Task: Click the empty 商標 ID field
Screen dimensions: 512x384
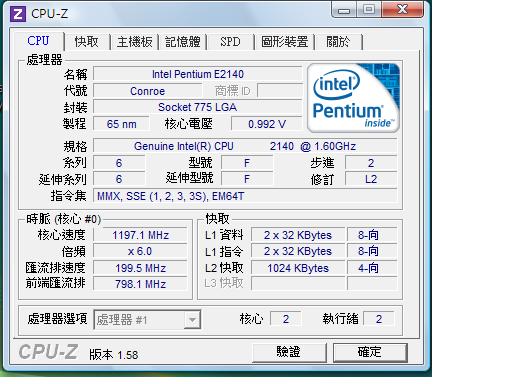Action: 280,91
